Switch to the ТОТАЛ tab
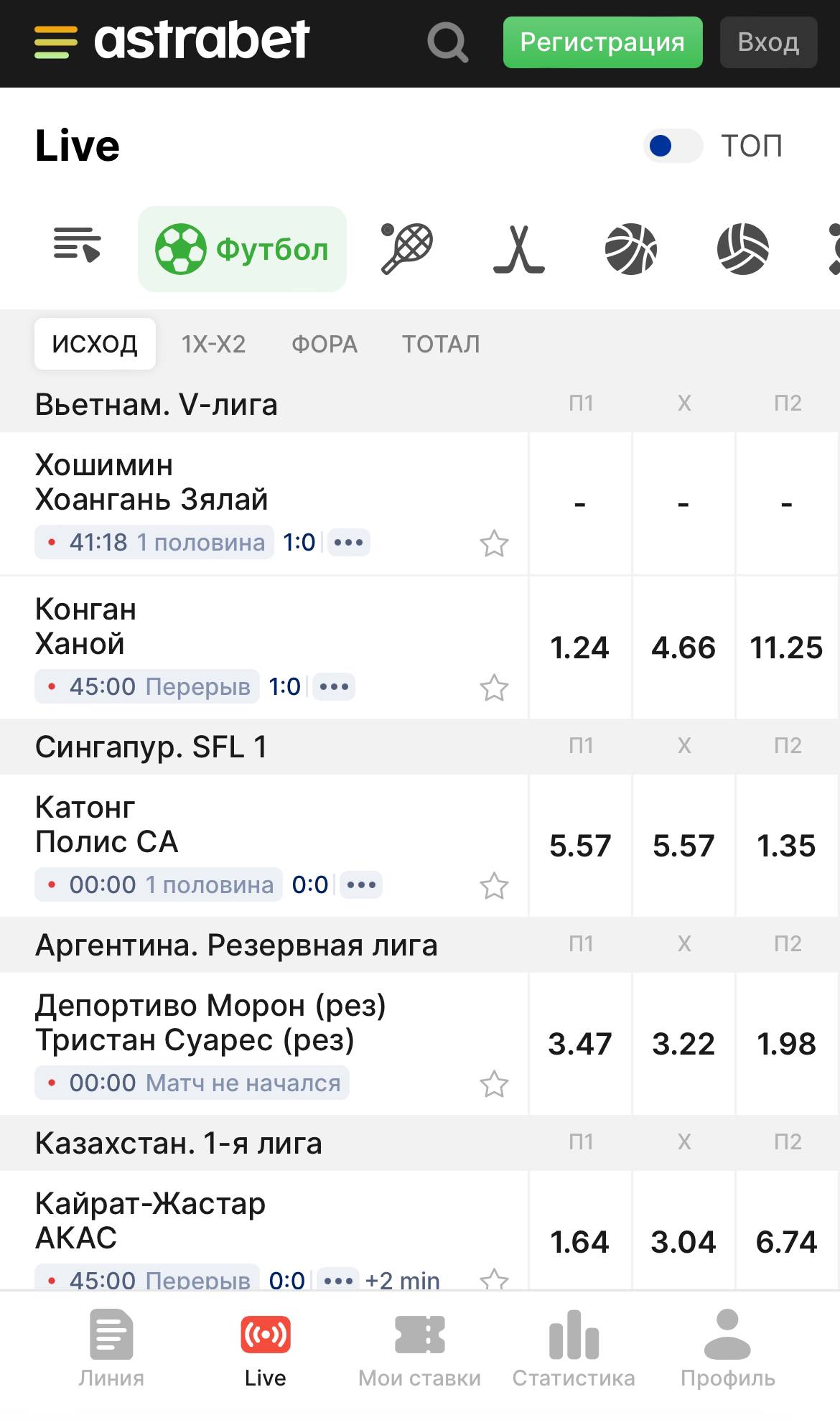The height and width of the screenshot is (1420, 840). tap(441, 344)
